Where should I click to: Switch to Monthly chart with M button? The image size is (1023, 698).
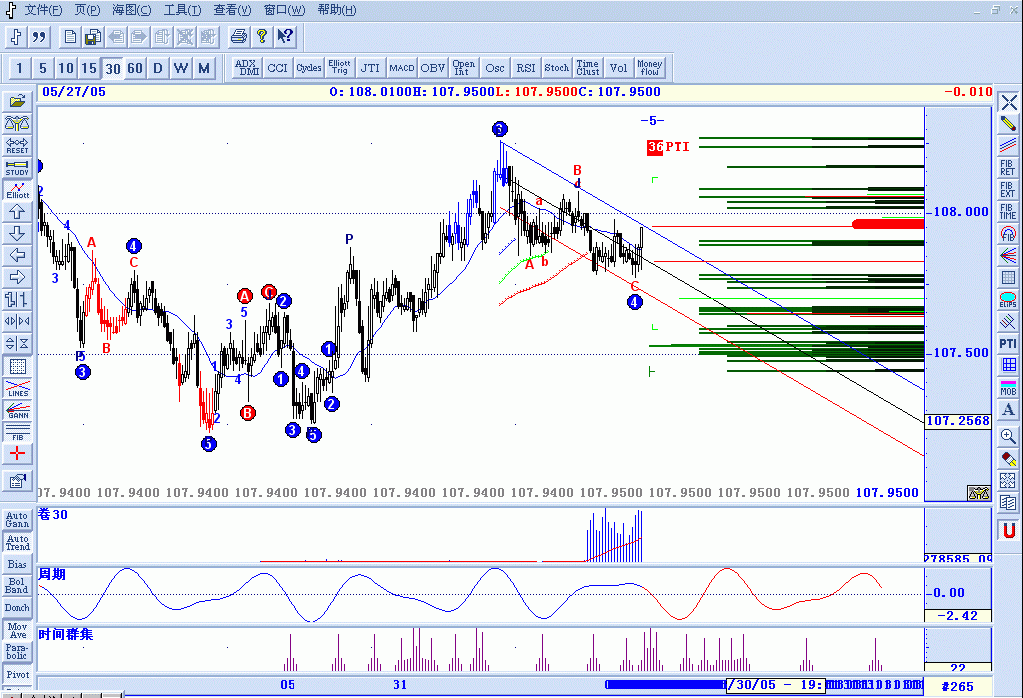(204, 68)
